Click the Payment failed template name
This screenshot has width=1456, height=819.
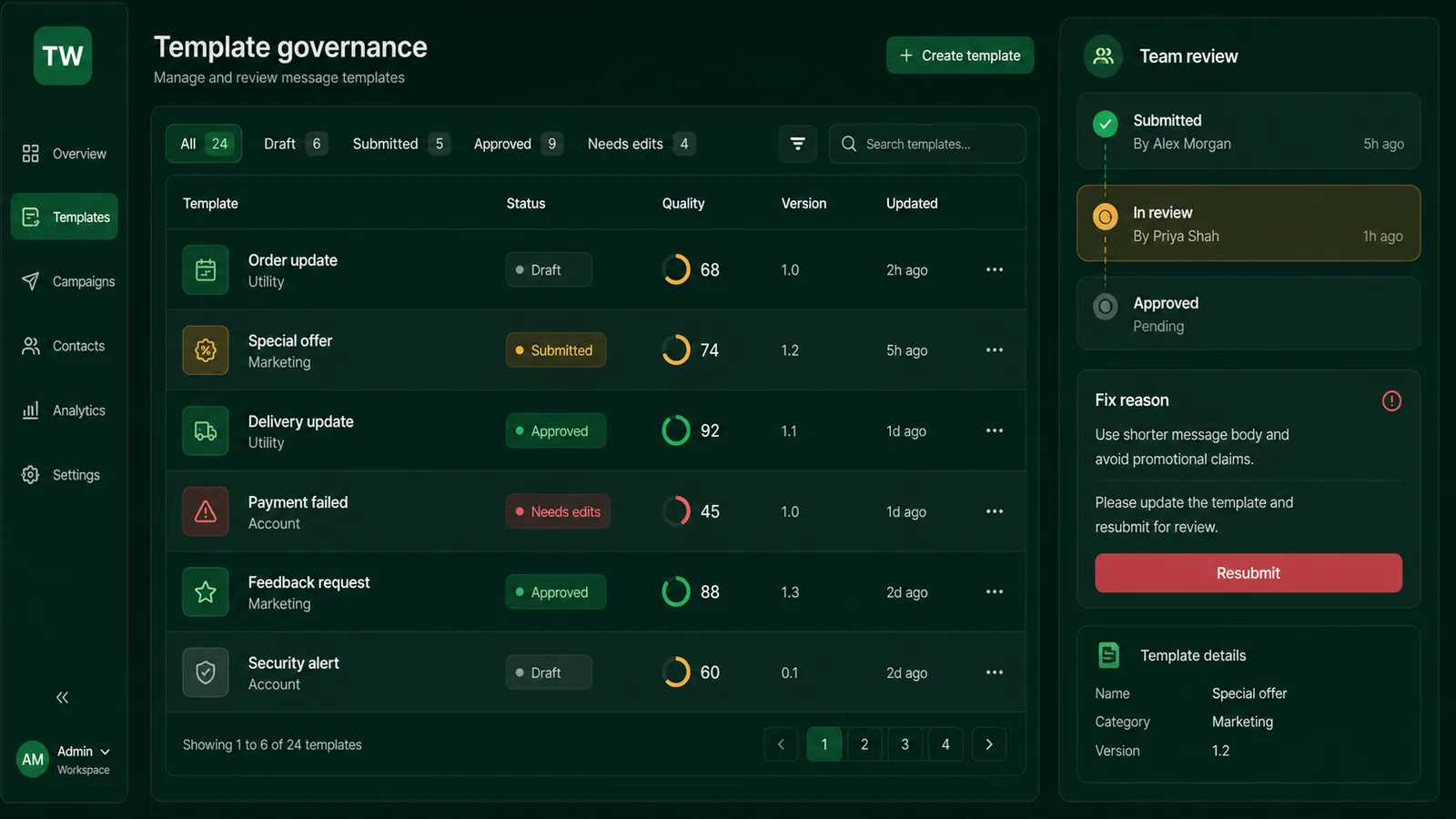click(298, 502)
